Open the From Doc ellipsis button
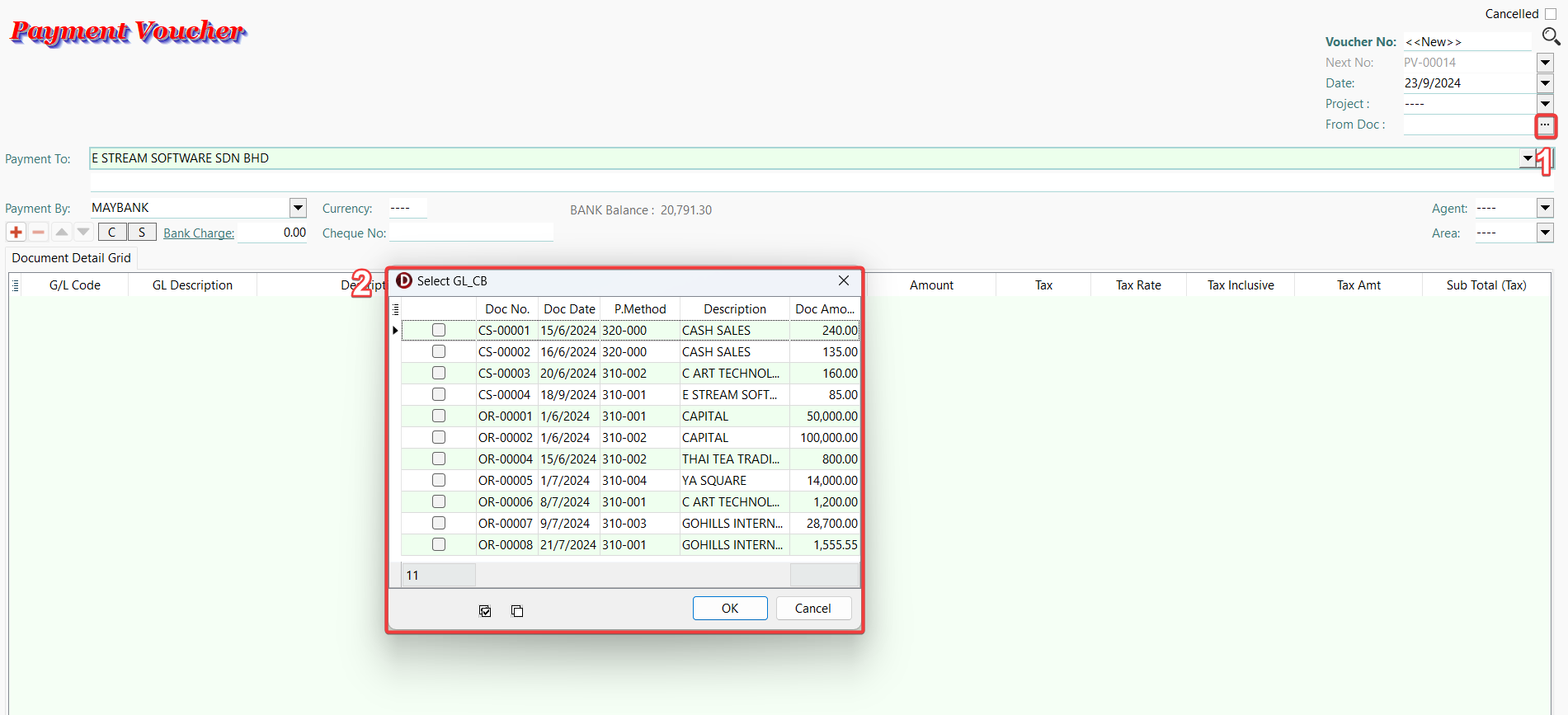Viewport: 1568px width, 715px height. pyautogui.click(x=1545, y=125)
